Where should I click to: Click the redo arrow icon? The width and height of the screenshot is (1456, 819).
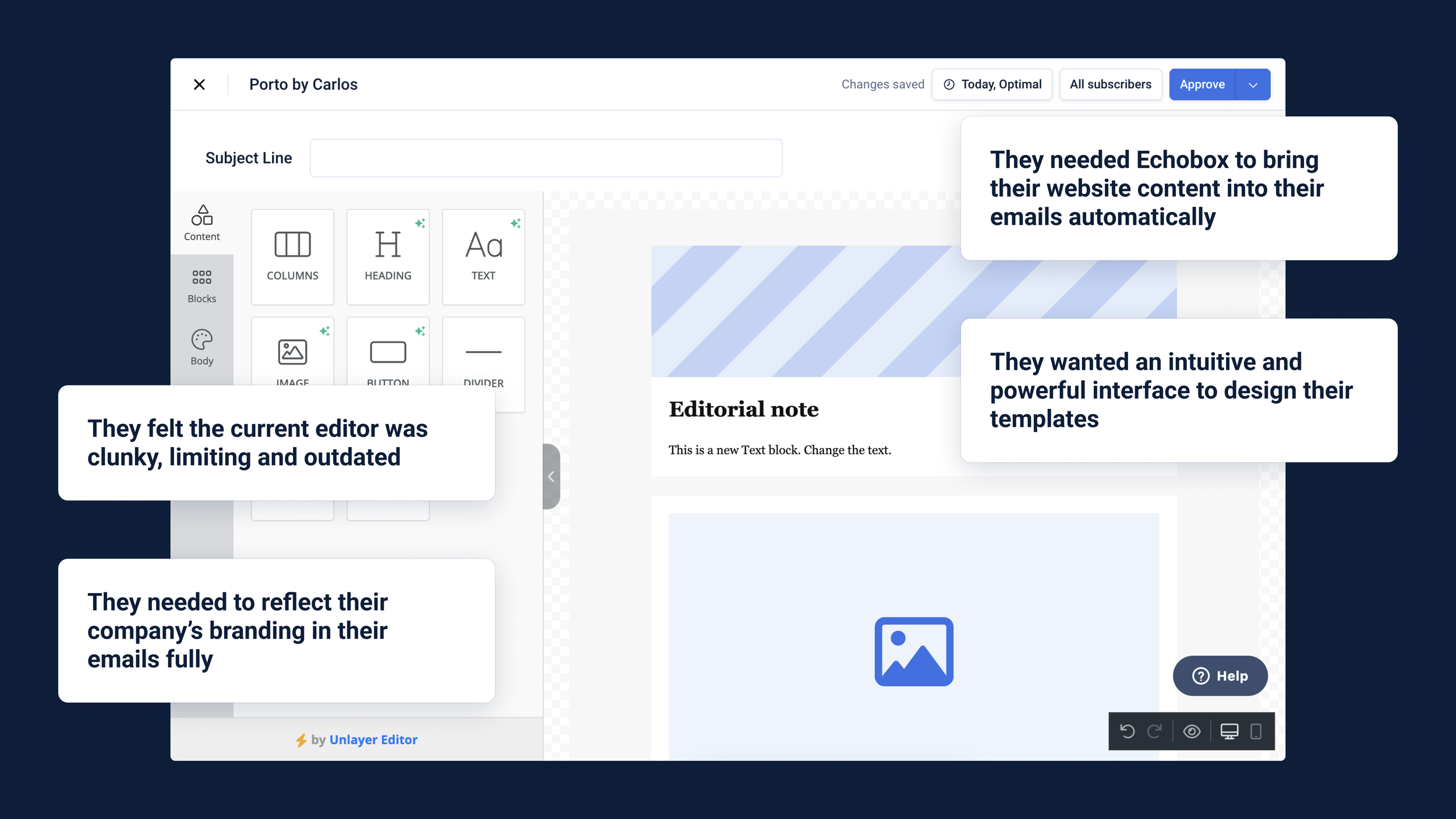point(1154,731)
